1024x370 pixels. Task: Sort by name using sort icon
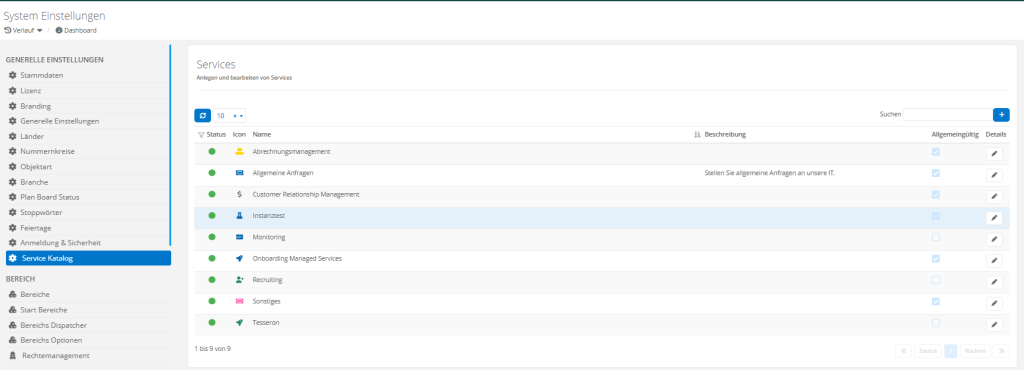pos(697,135)
